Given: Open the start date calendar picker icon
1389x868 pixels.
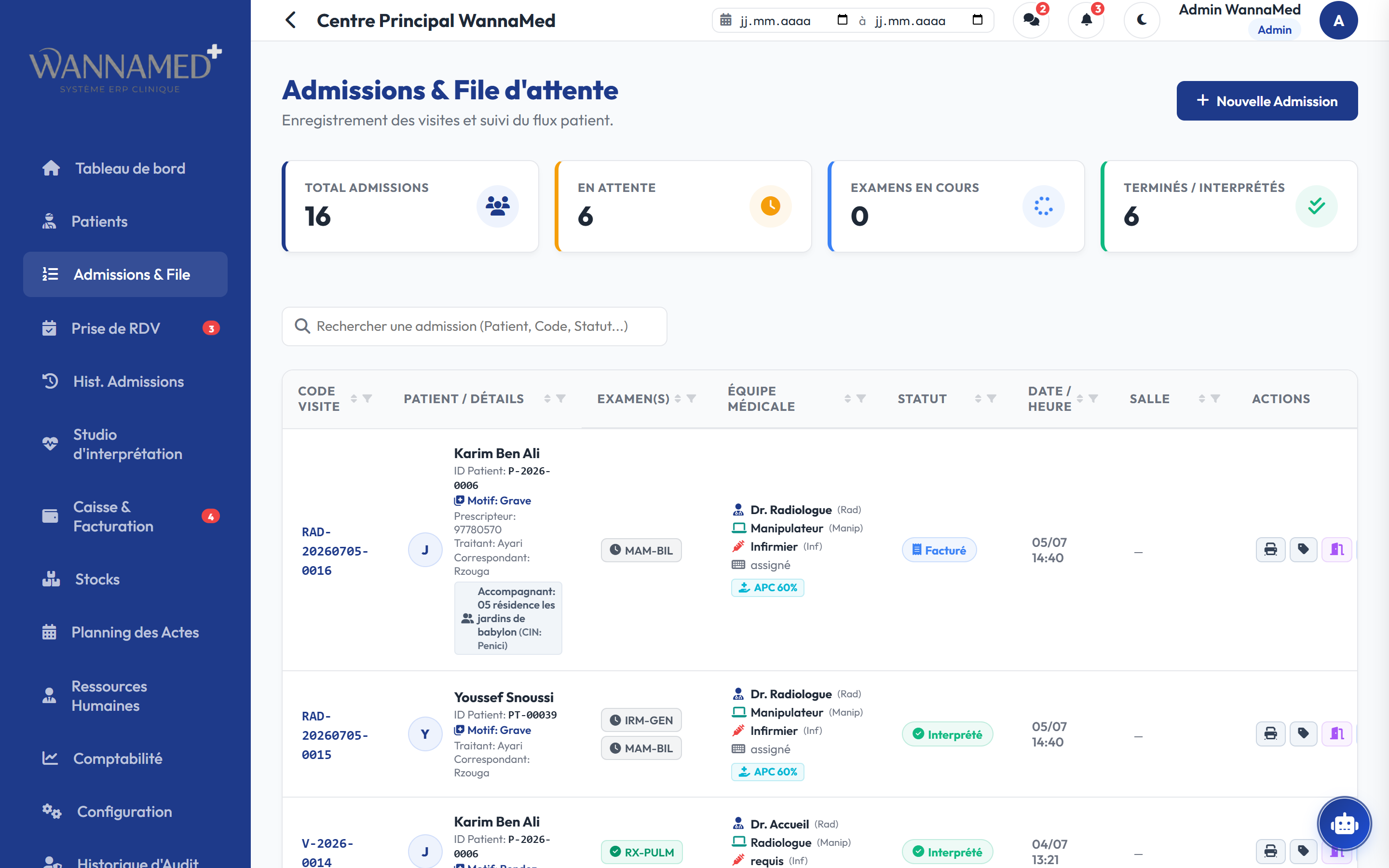Looking at the screenshot, I should [842, 20].
